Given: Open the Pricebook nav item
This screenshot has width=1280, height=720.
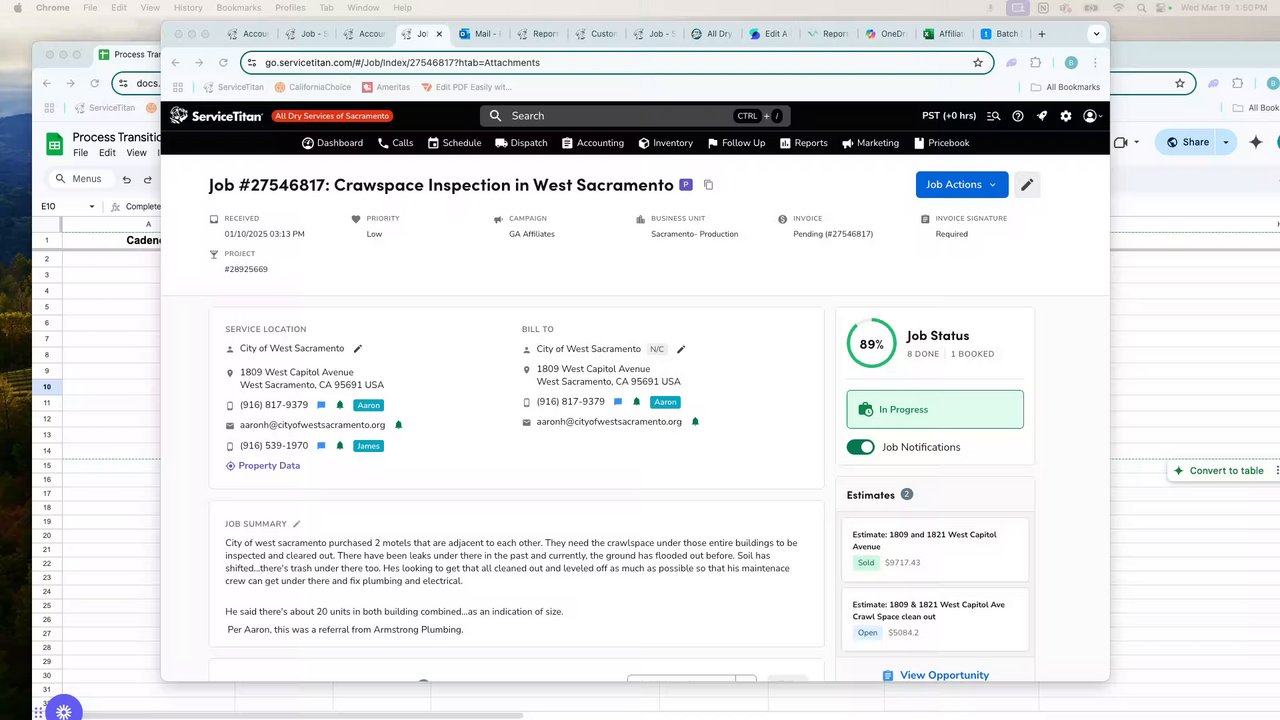Looking at the screenshot, I should tap(941, 143).
